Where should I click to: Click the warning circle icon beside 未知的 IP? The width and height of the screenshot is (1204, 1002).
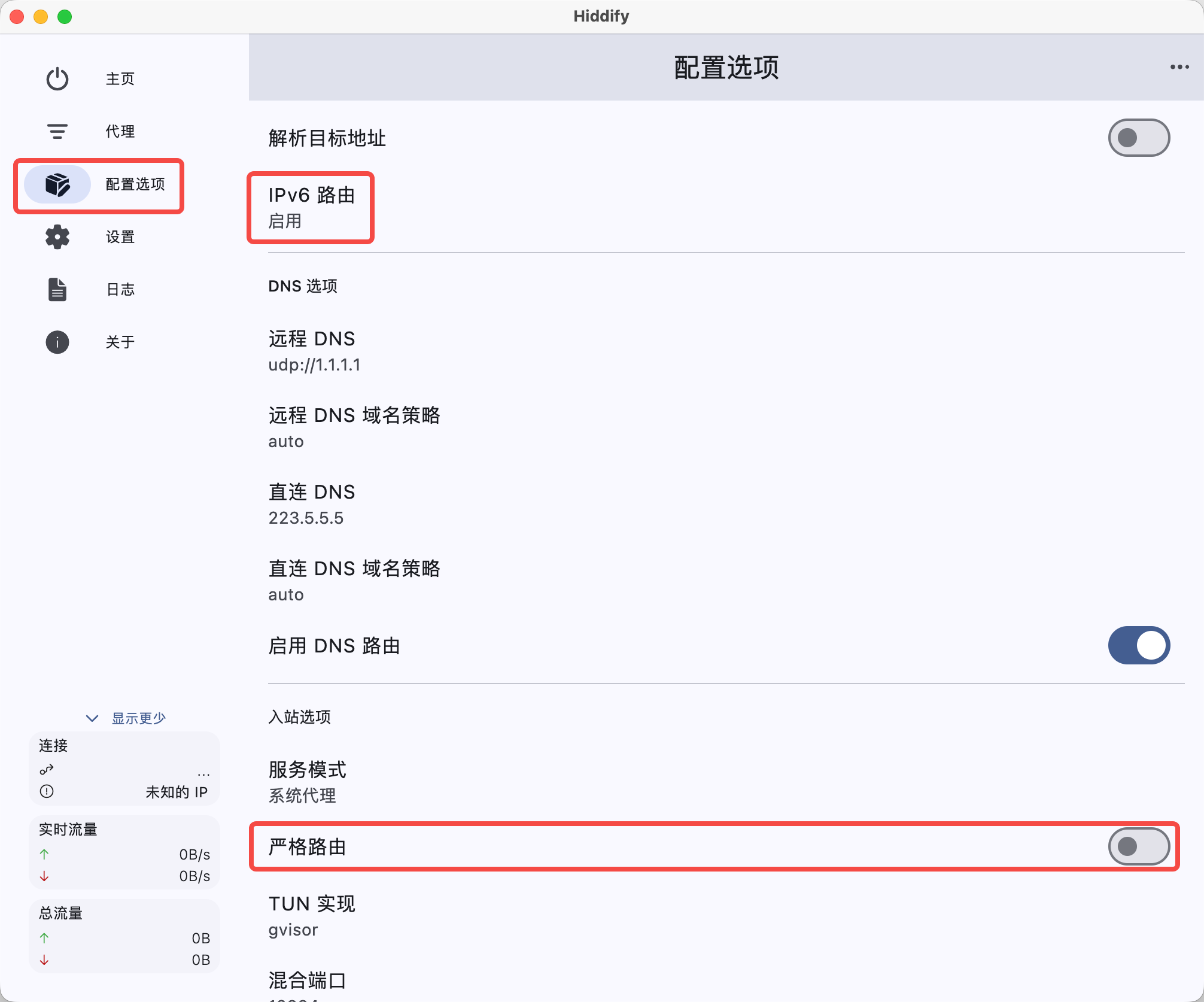[x=47, y=791]
